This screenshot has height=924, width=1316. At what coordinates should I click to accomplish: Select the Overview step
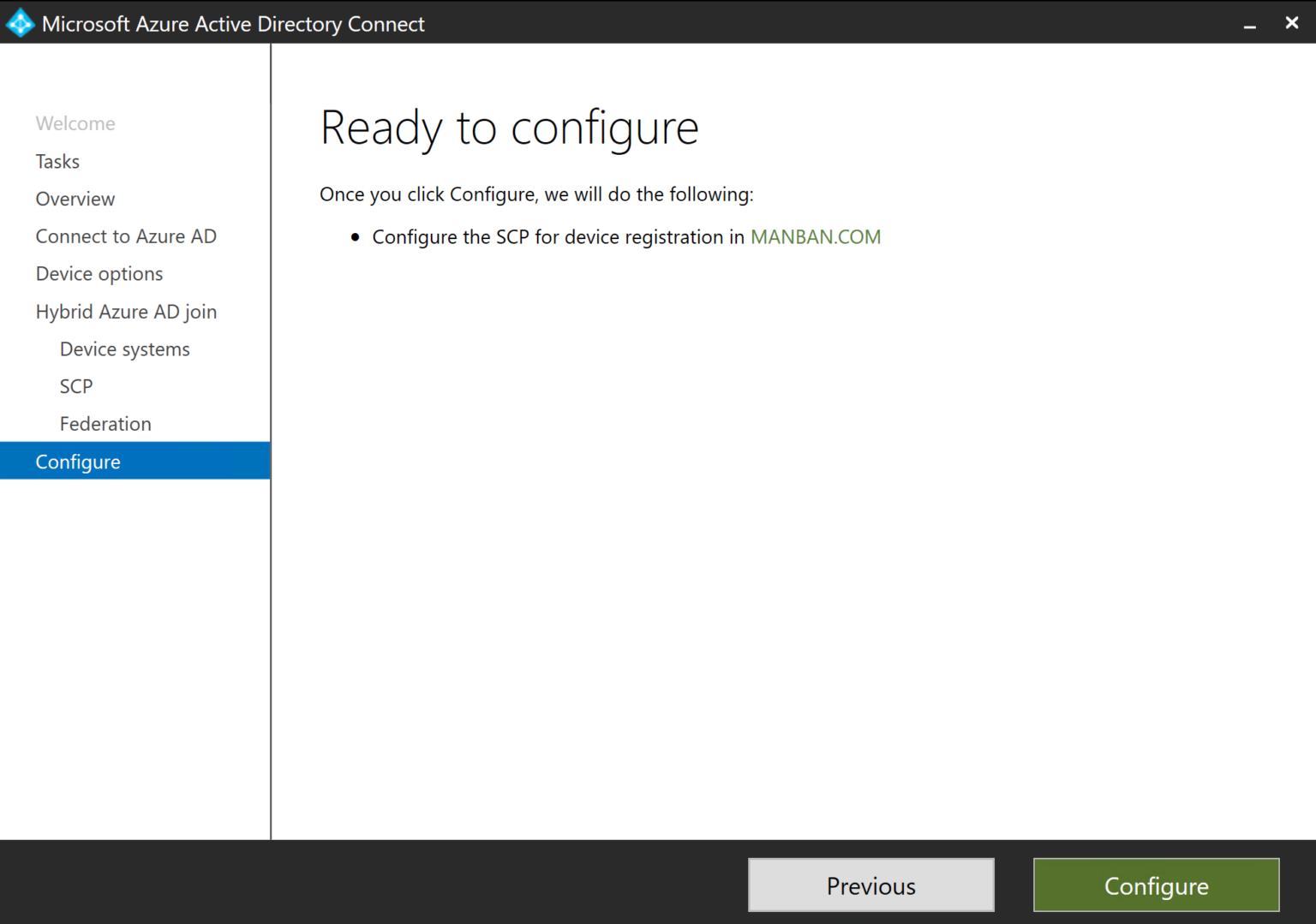(x=75, y=199)
